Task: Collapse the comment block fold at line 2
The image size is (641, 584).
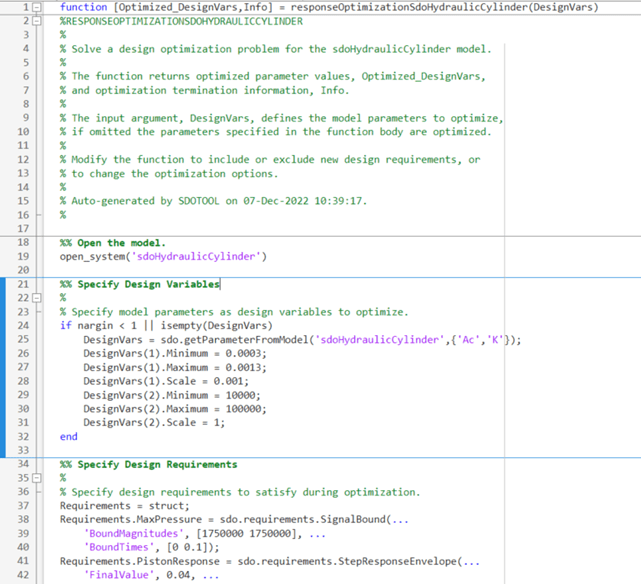Action: (x=37, y=21)
